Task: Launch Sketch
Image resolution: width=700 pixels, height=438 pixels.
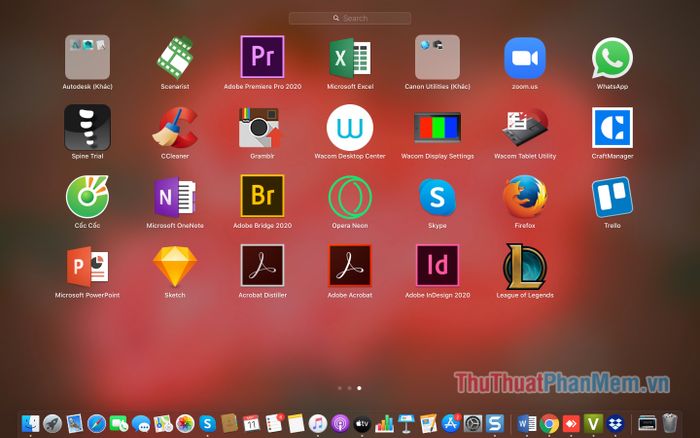Action: tap(175, 266)
